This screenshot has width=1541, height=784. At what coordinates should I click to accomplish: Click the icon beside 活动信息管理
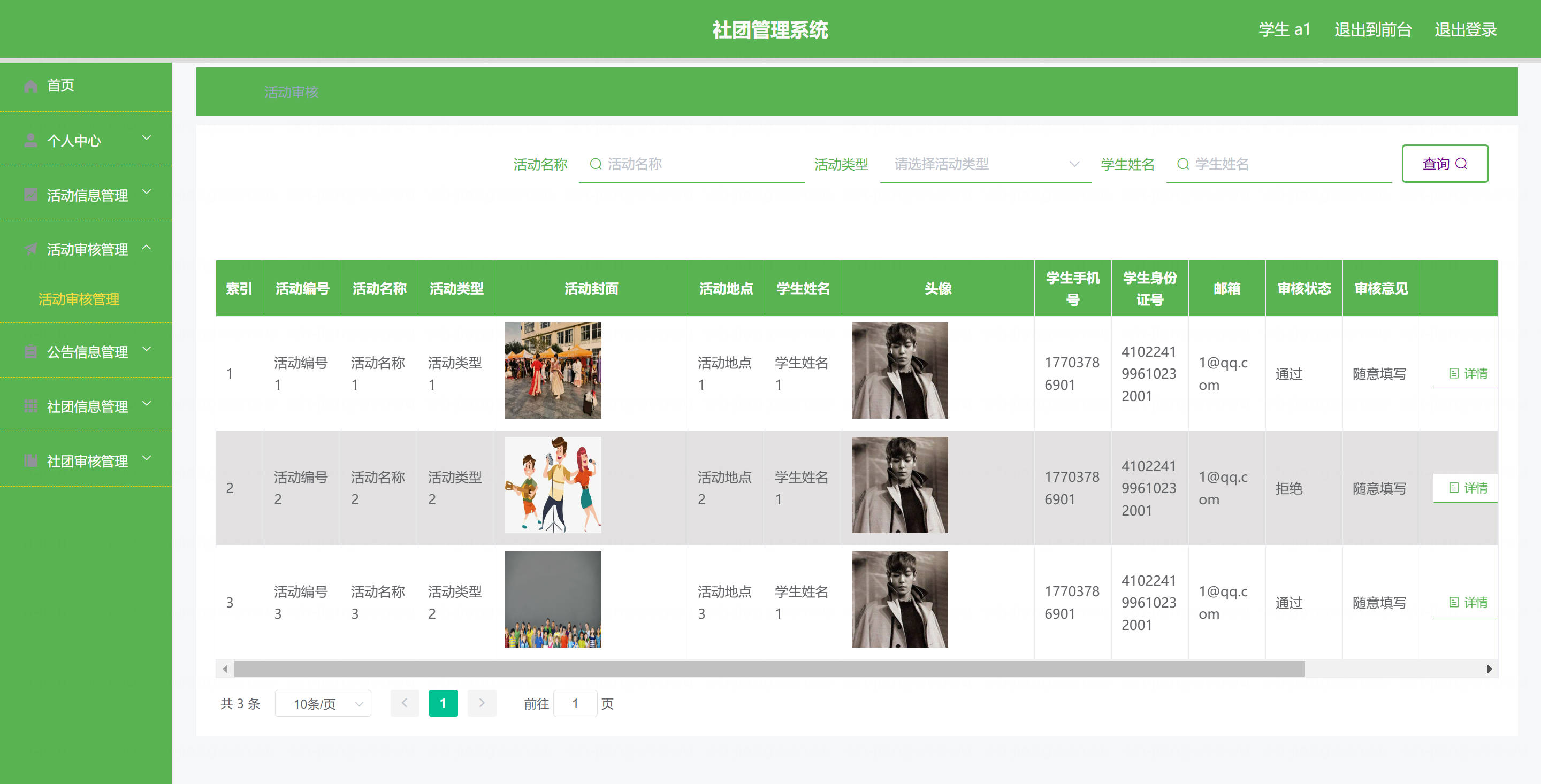point(30,195)
